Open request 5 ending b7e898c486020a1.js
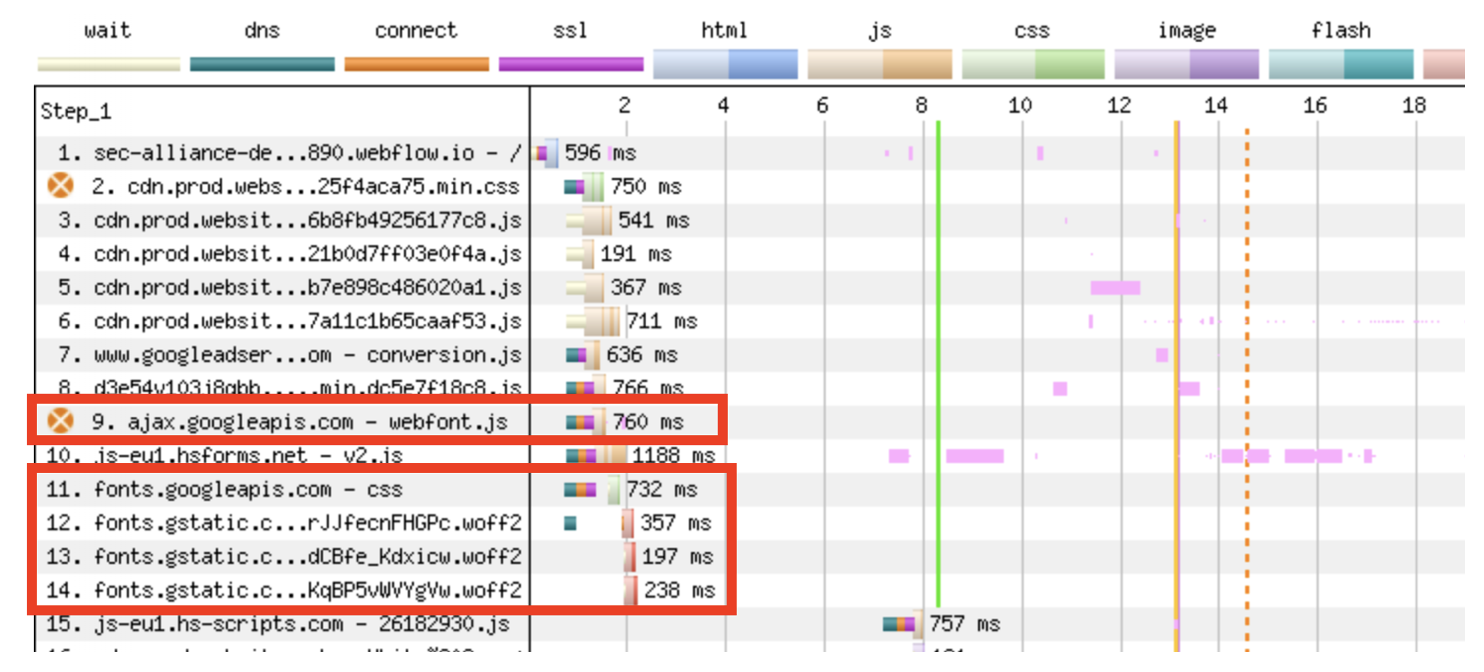This screenshot has width=1484, height=672. (290, 288)
